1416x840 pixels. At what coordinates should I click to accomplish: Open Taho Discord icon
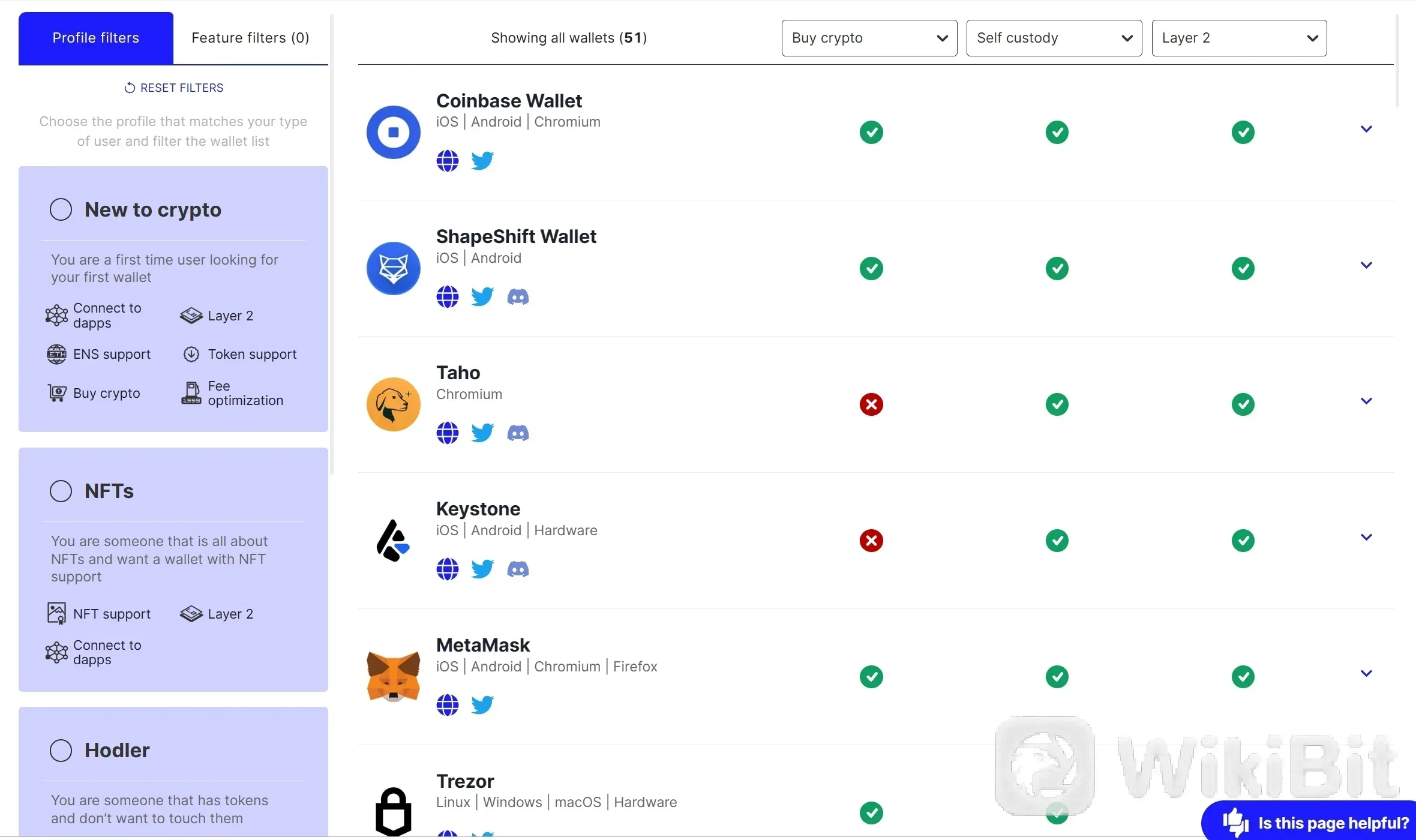coord(518,433)
